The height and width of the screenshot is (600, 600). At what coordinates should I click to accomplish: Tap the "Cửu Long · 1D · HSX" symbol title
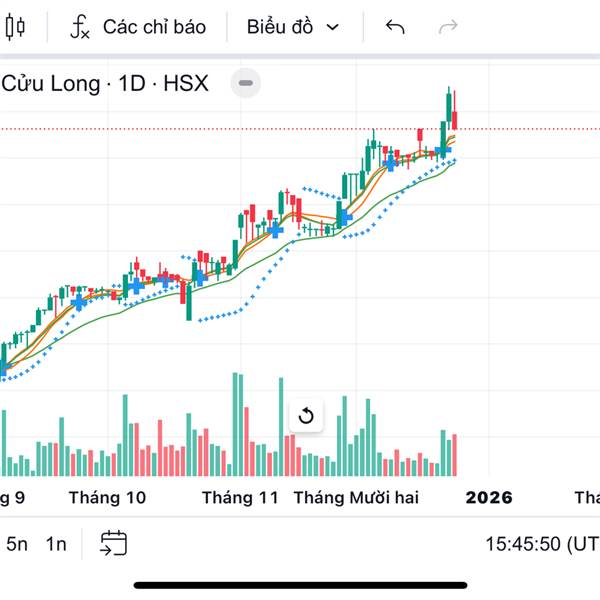click(105, 83)
